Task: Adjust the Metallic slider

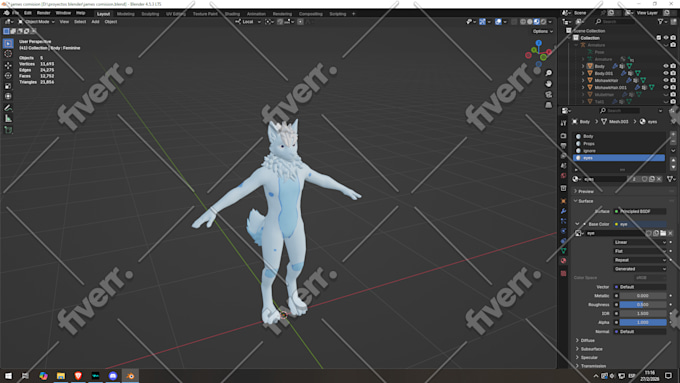Action: click(643, 296)
